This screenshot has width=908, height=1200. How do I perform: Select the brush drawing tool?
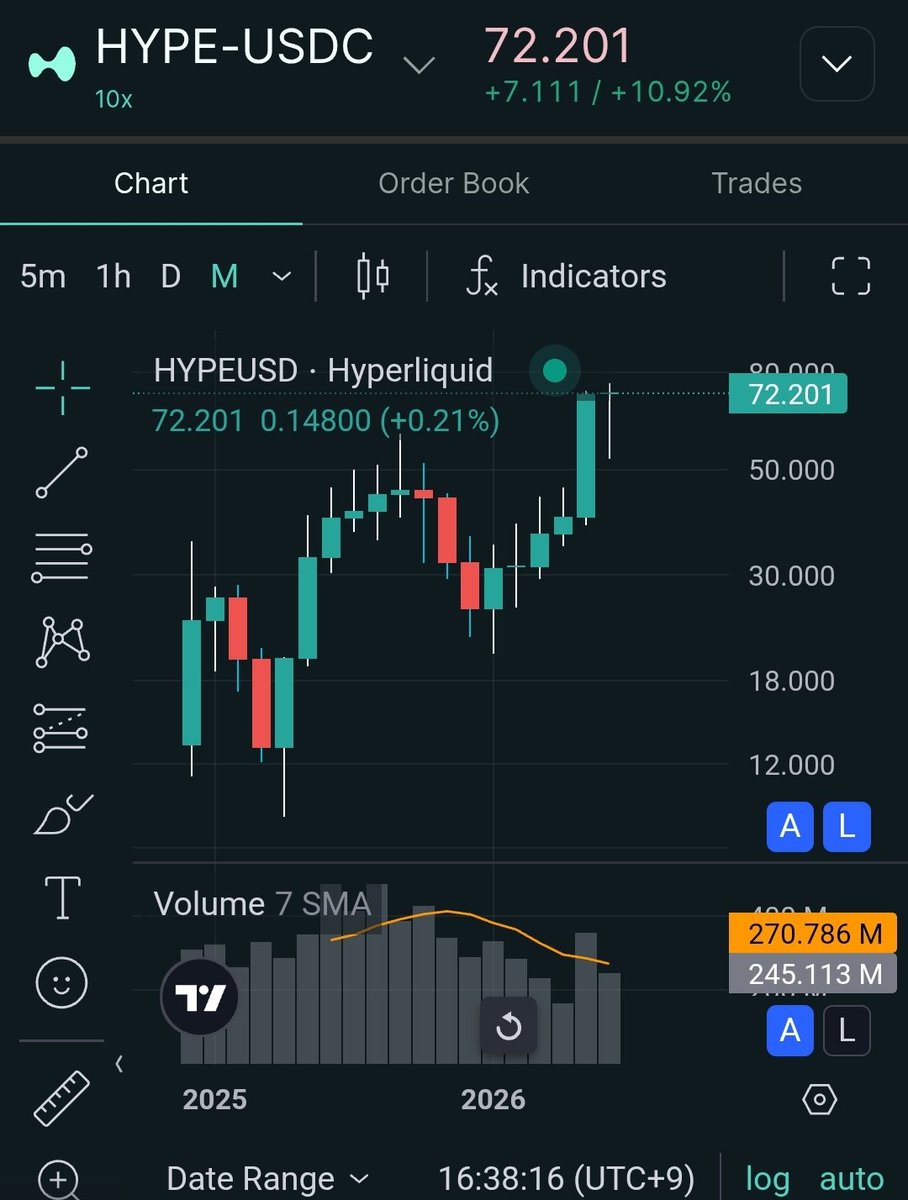pos(62,814)
